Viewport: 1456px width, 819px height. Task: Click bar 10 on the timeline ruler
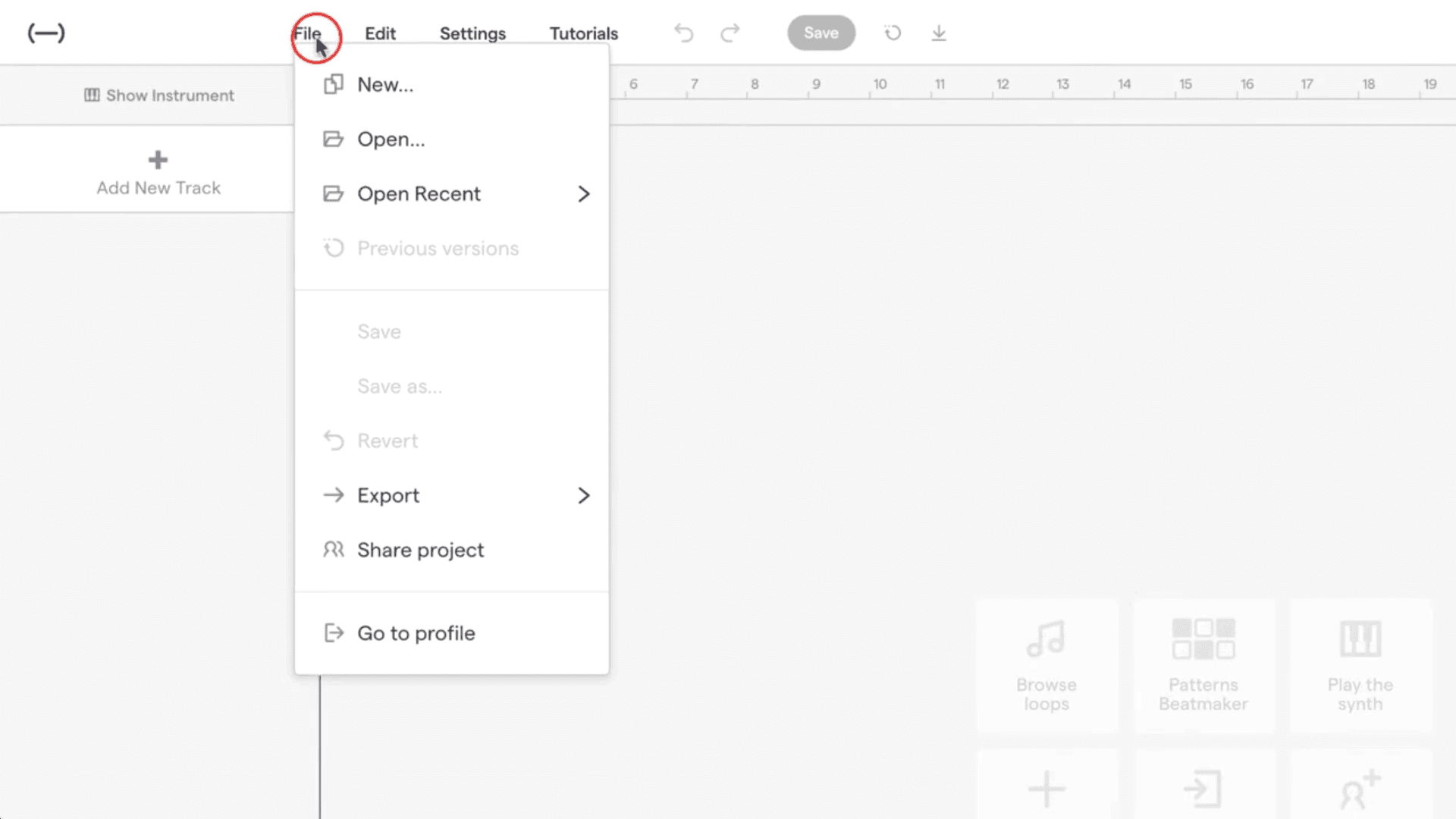880,84
